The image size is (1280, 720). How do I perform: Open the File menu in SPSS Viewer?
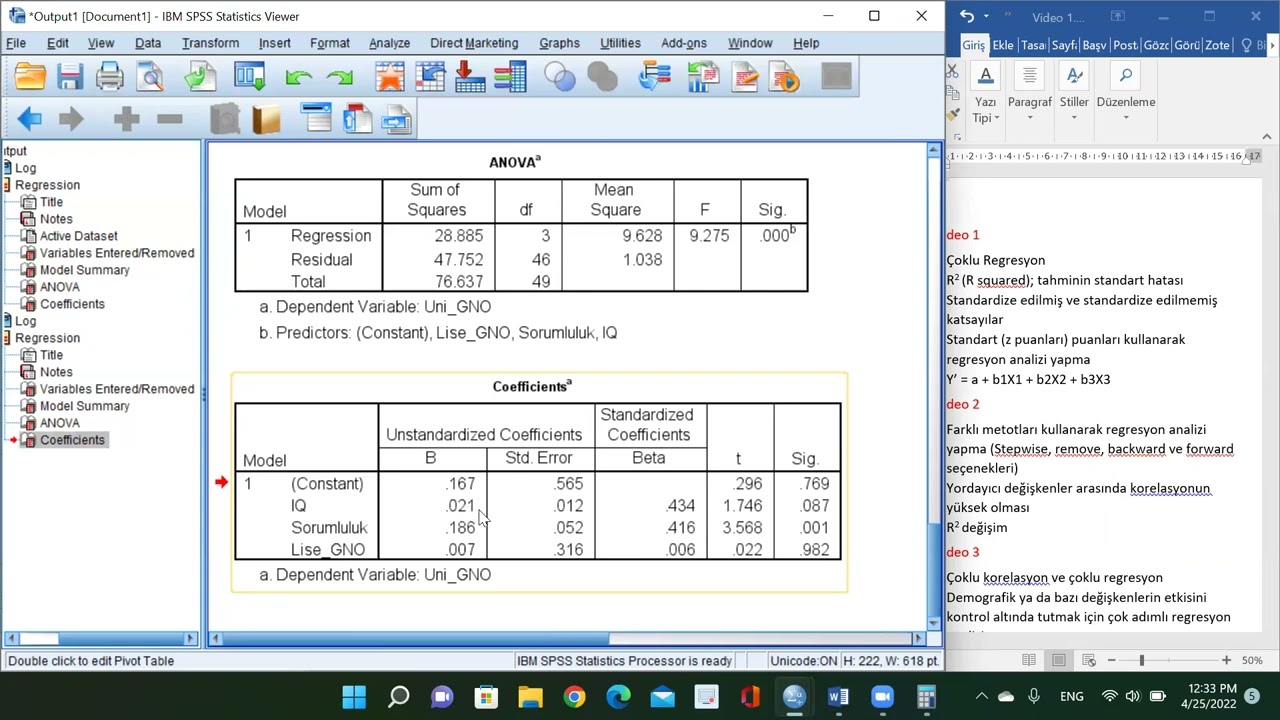[16, 43]
